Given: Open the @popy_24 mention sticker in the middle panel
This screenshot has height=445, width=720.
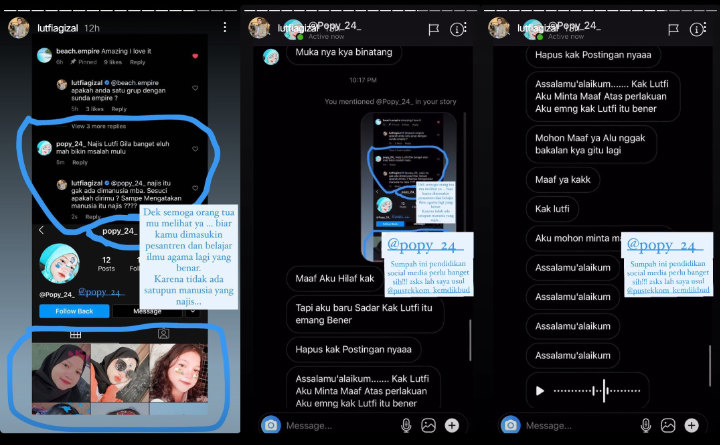Looking at the screenshot, I should [x=425, y=246].
